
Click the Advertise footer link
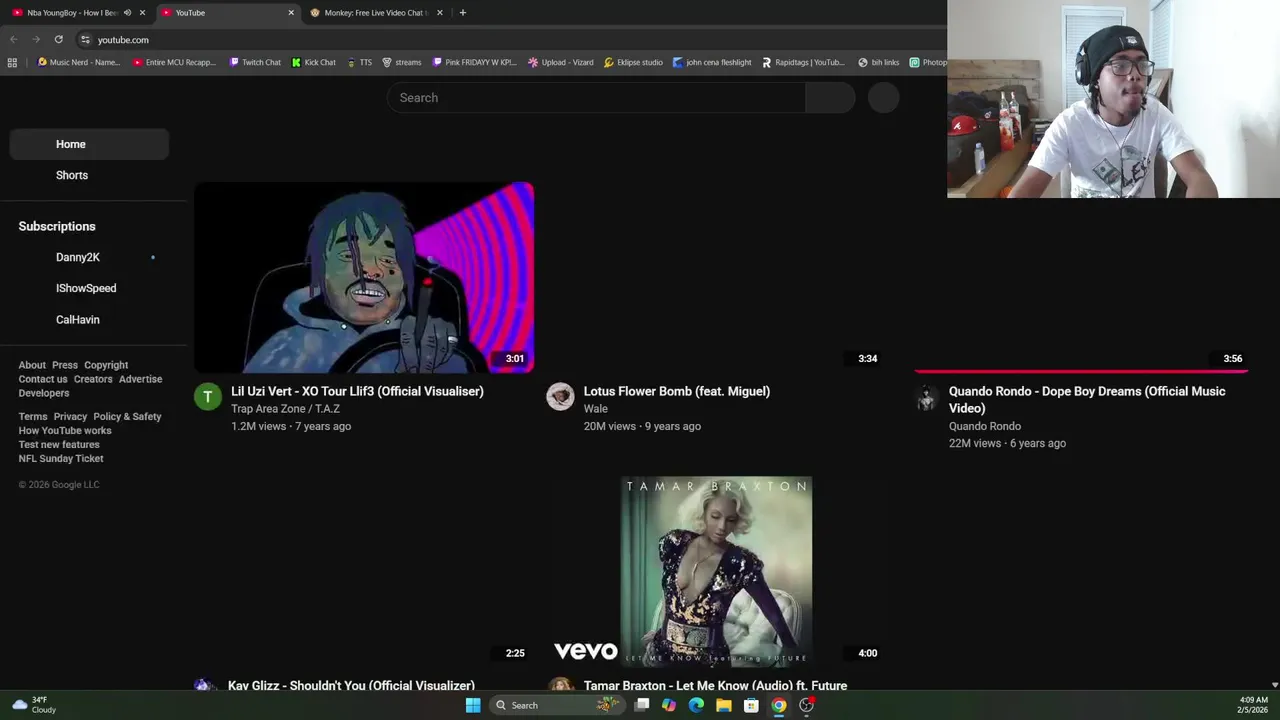click(x=140, y=379)
